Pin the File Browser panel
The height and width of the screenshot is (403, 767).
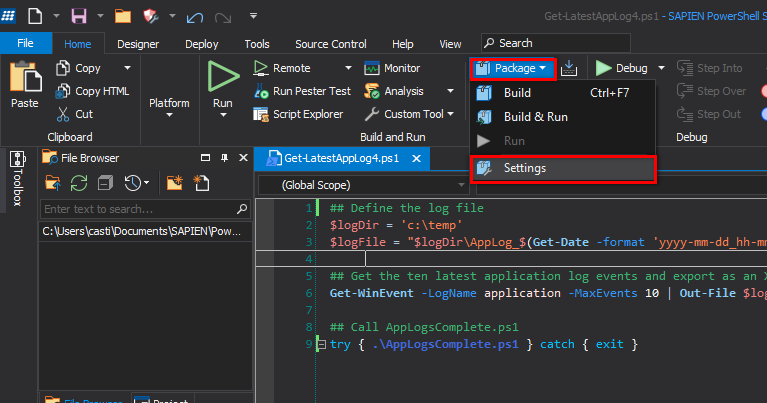point(224,158)
